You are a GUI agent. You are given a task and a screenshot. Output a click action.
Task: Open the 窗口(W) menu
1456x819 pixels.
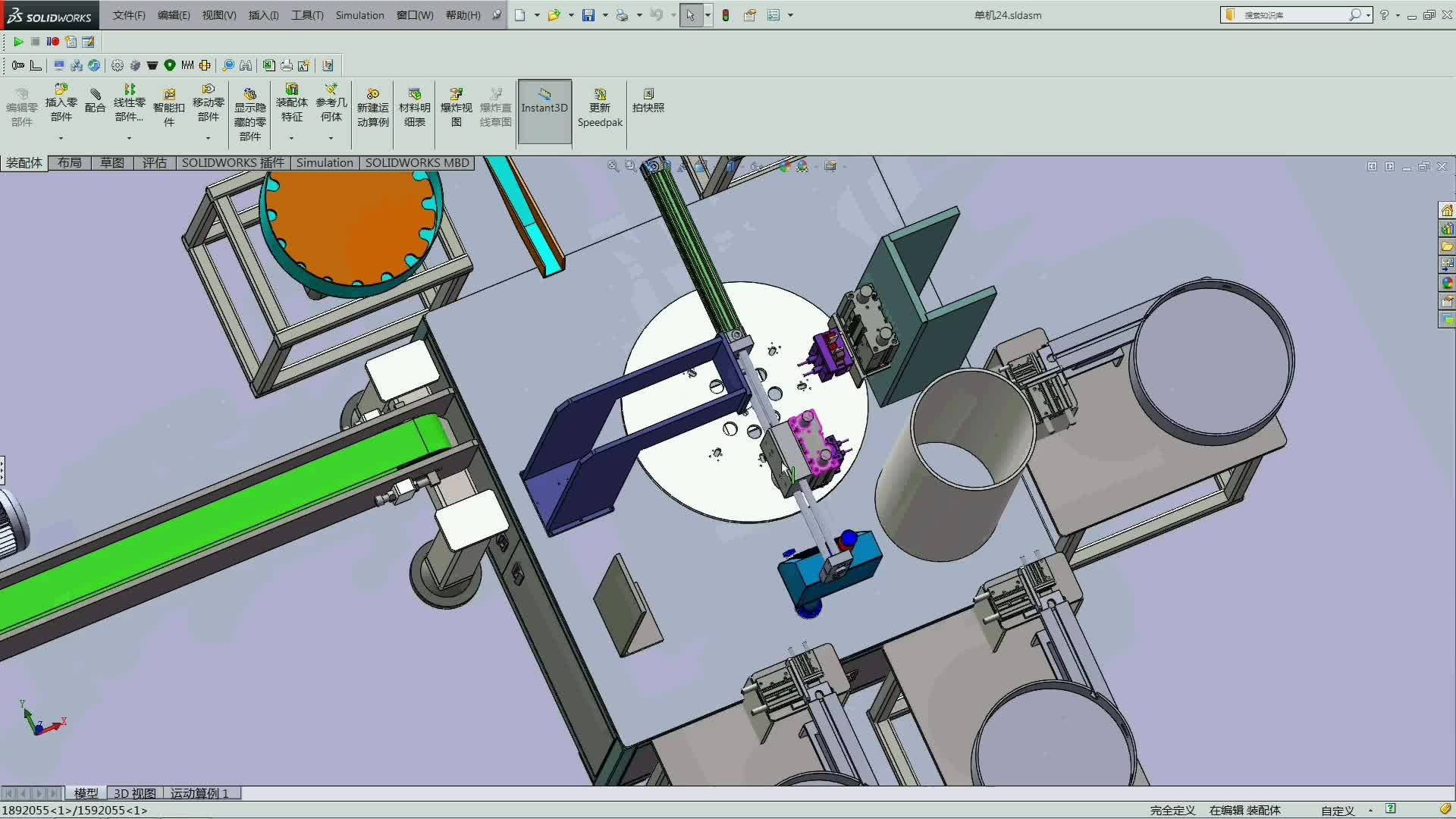click(415, 15)
